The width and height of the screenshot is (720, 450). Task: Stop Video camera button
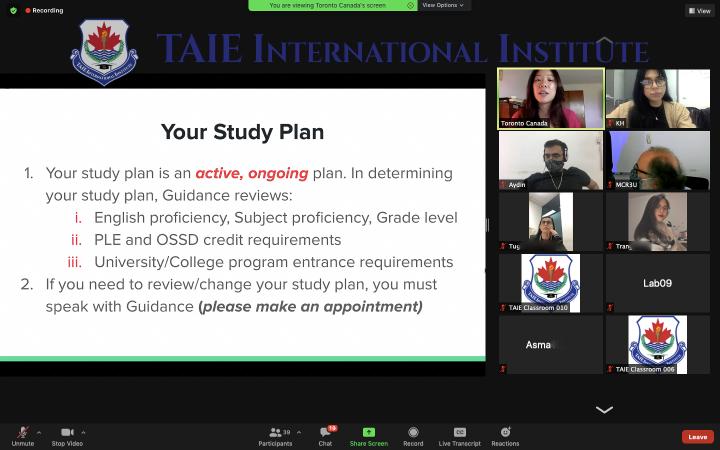point(67,436)
